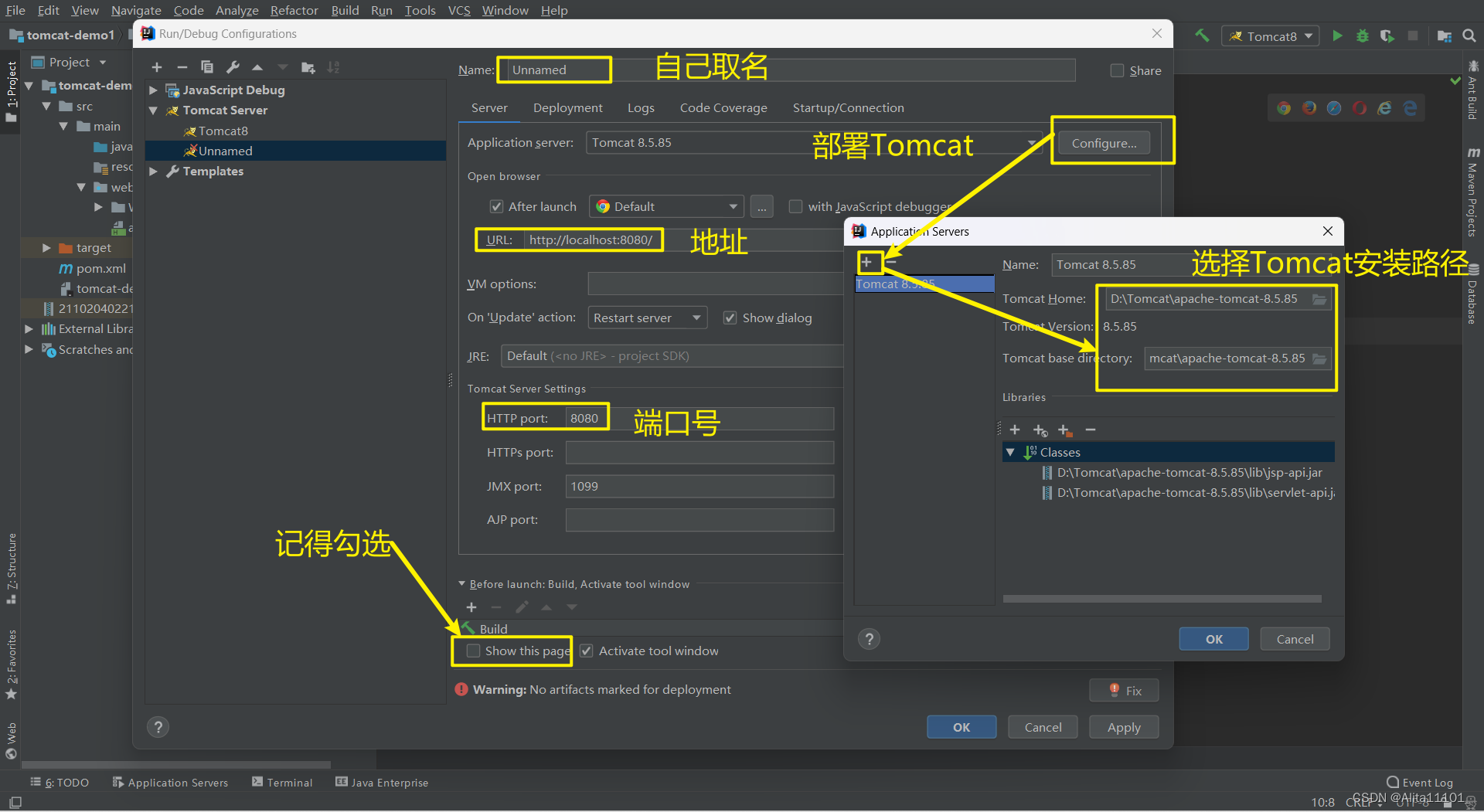Move configuration up arrow icon
This screenshot has width=1484, height=812.
tap(257, 67)
